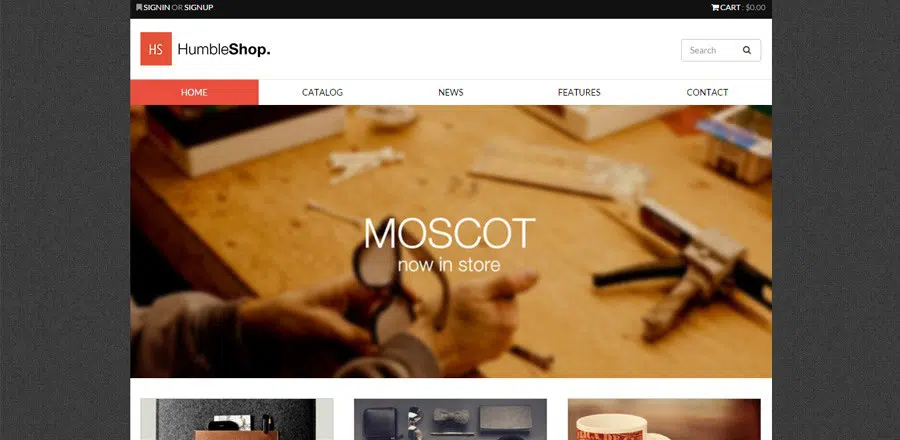Screen dimensions: 900x440
Task: Select the HOME menu item
Action: coord(194,92)
